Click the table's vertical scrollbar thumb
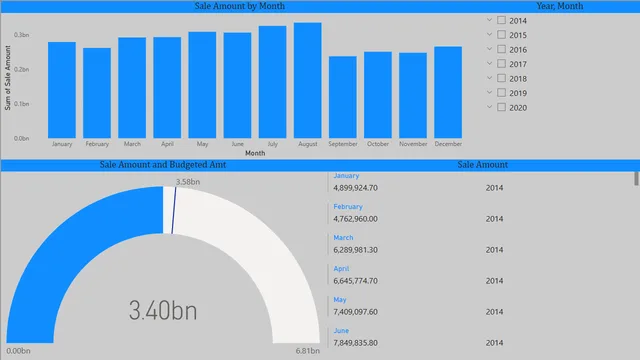 (636, 178)
